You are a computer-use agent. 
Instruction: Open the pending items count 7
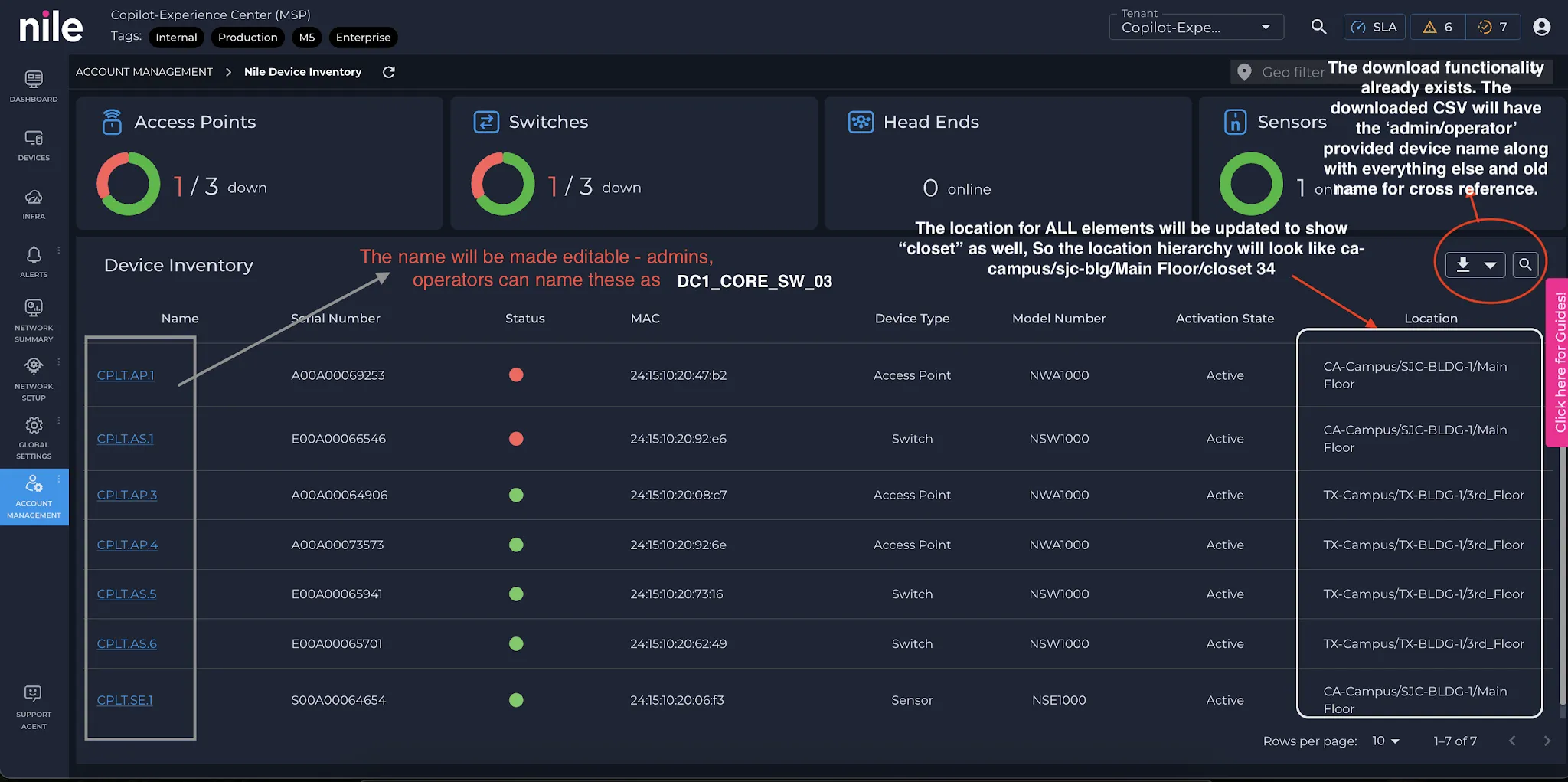(1492, 27)
